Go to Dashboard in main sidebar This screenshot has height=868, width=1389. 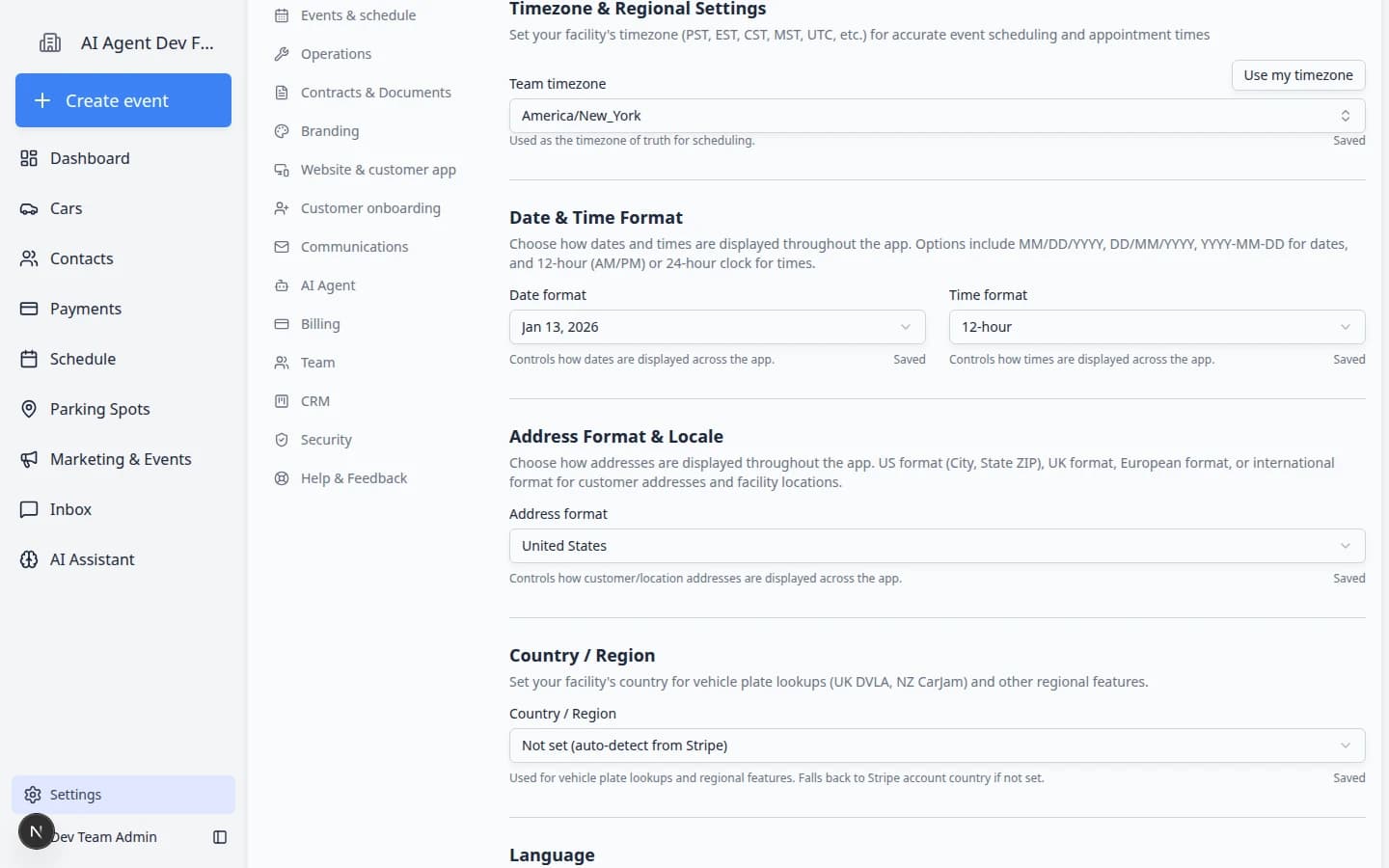click(x=123, y=158)
